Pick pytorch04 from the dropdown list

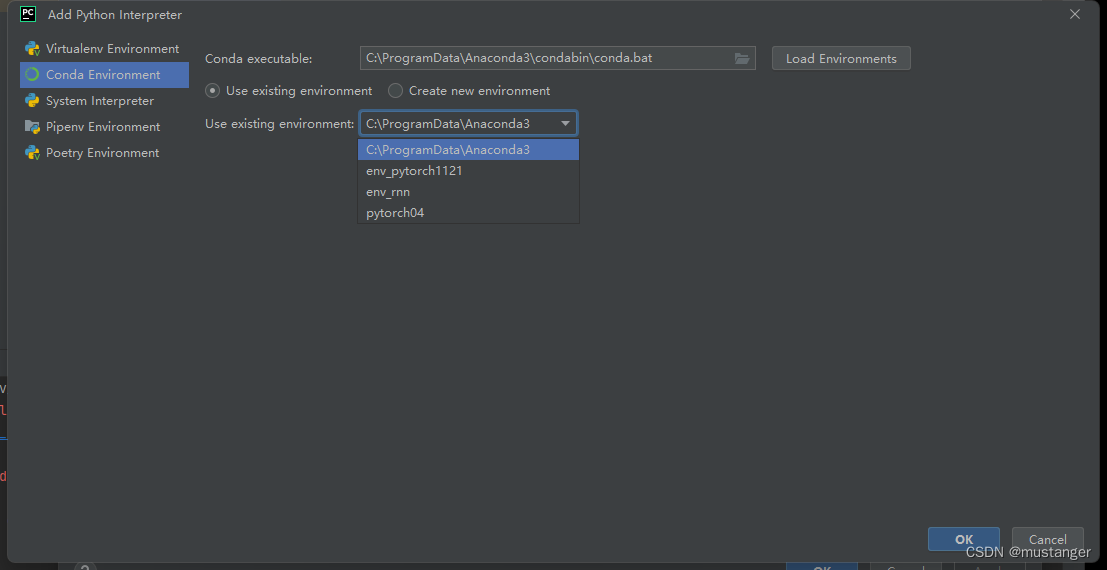click(468, 213)
